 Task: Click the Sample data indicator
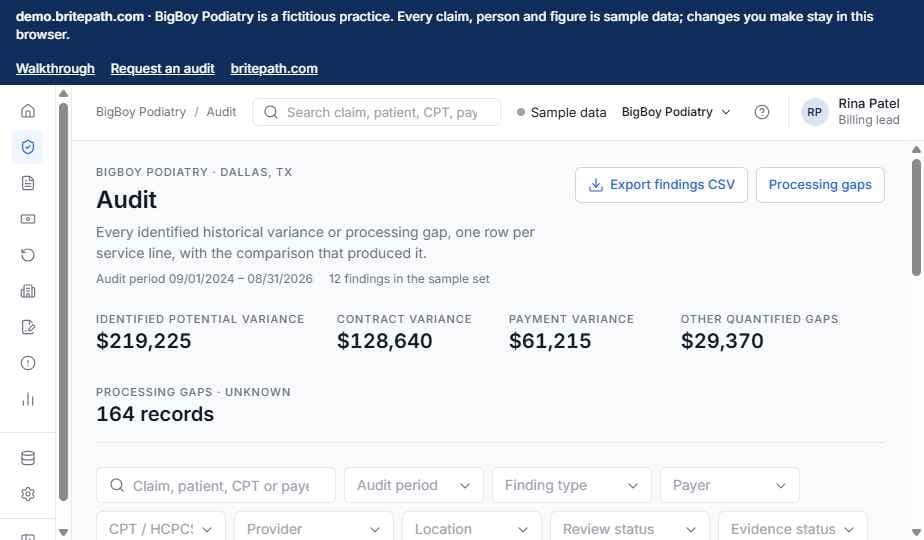pos(562,112)
